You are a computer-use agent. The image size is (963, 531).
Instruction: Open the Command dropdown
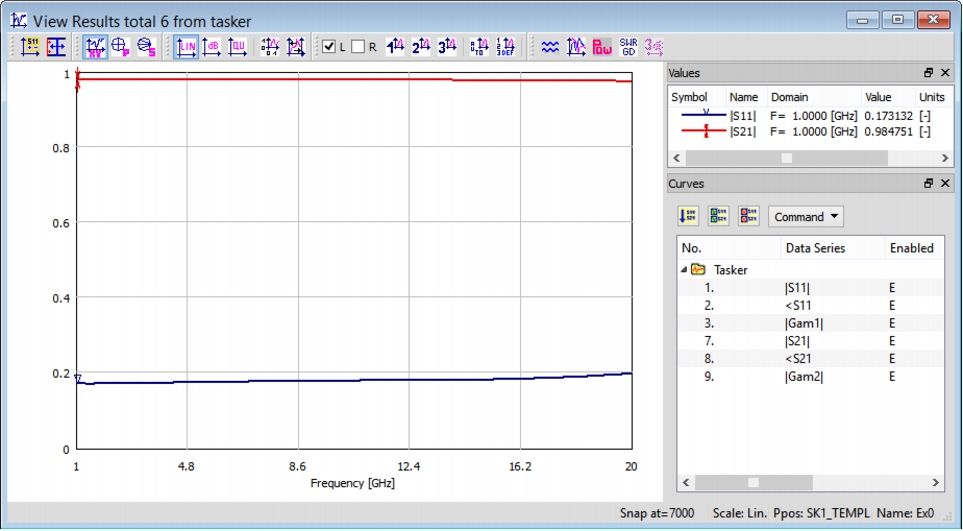(806, 217)
